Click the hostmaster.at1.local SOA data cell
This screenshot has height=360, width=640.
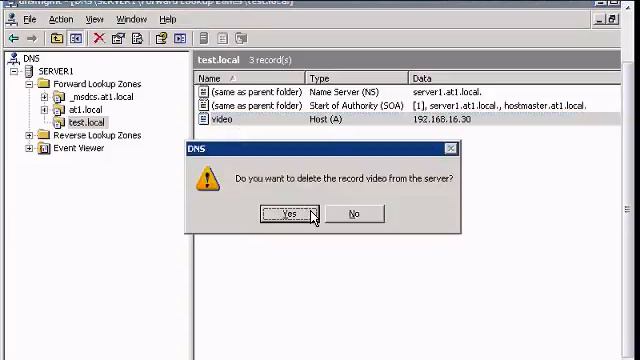(499, 105)
